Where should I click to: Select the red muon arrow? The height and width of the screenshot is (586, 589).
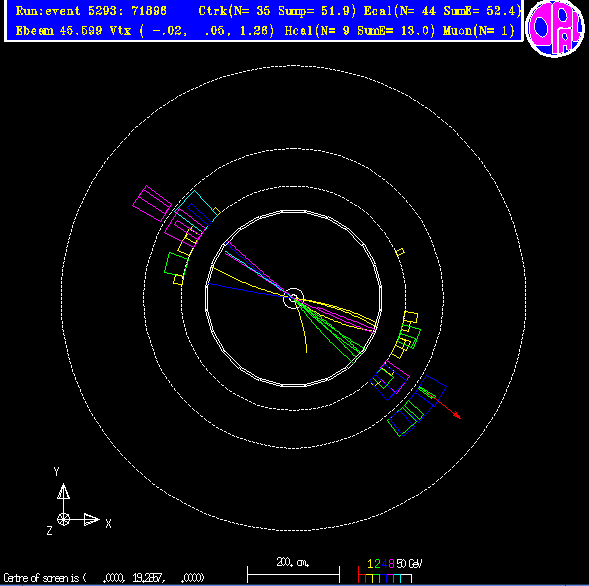446,407
